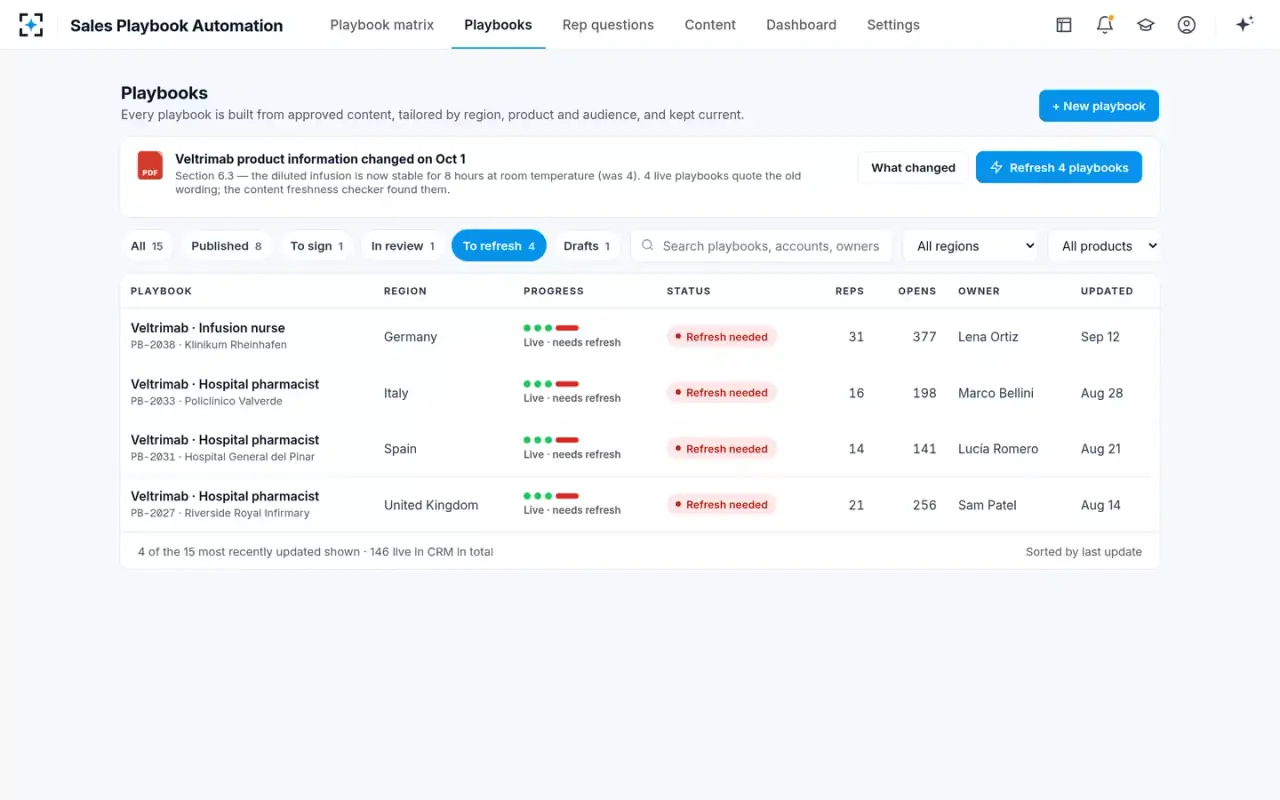
Task: Open Veltrimab · Infusion nurse playbook
Action: 208,328
